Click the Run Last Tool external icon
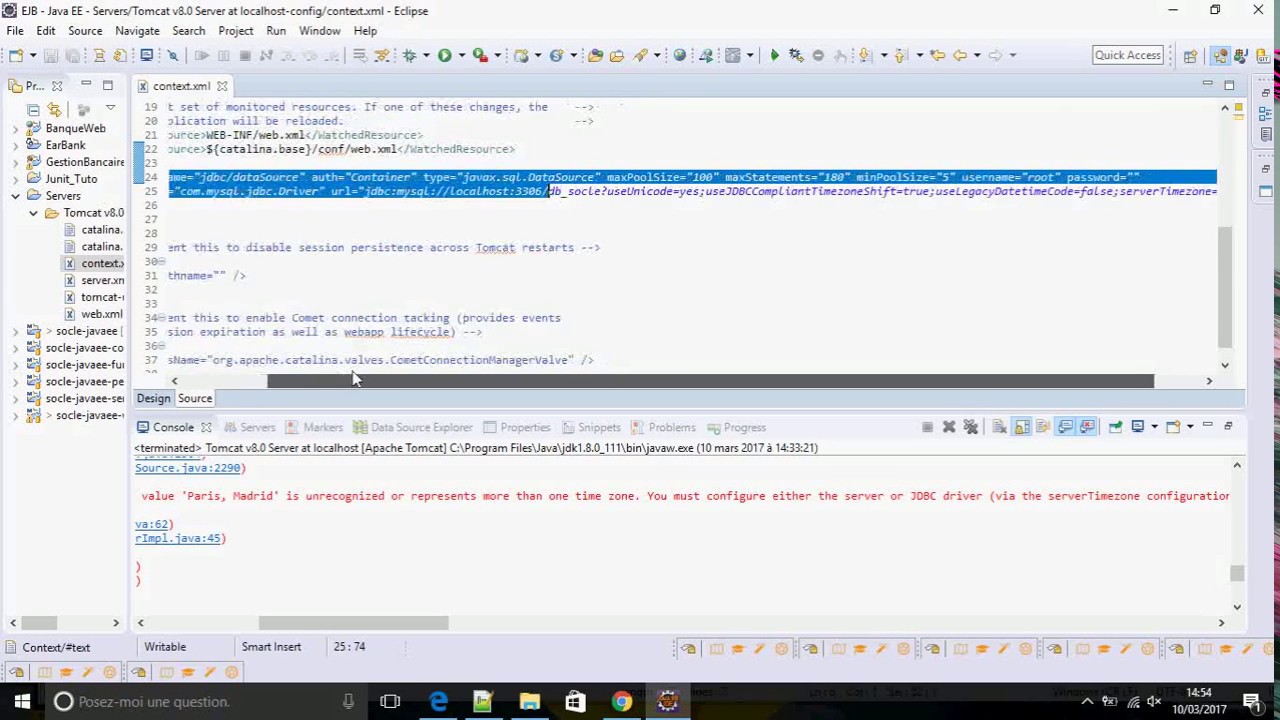The image size is (1280, 720). pyautogui.click(x=480, y=56)
